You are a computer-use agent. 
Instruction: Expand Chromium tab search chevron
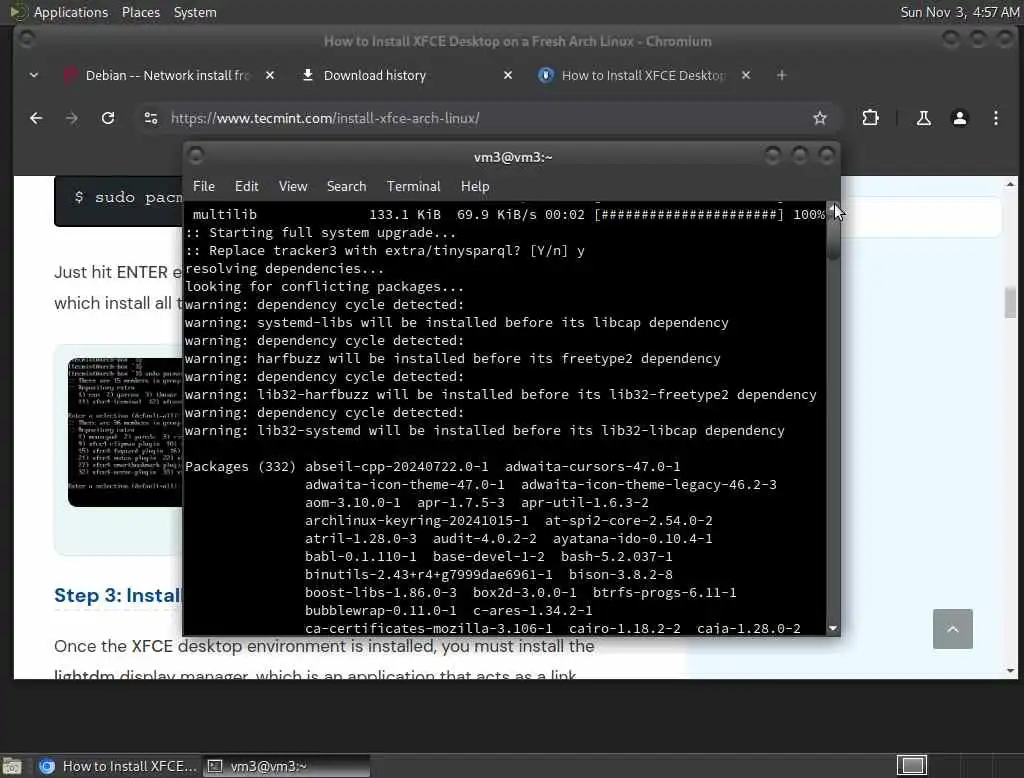[34, 75]
